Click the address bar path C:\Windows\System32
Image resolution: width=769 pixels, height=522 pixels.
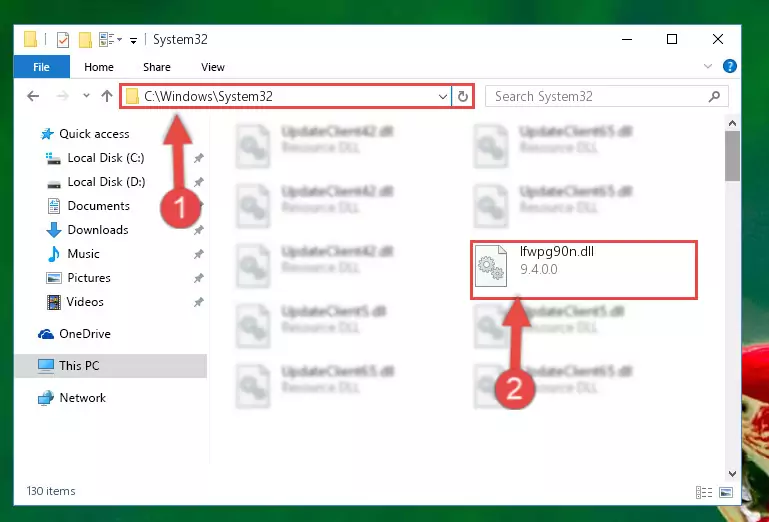pos(208,96)
